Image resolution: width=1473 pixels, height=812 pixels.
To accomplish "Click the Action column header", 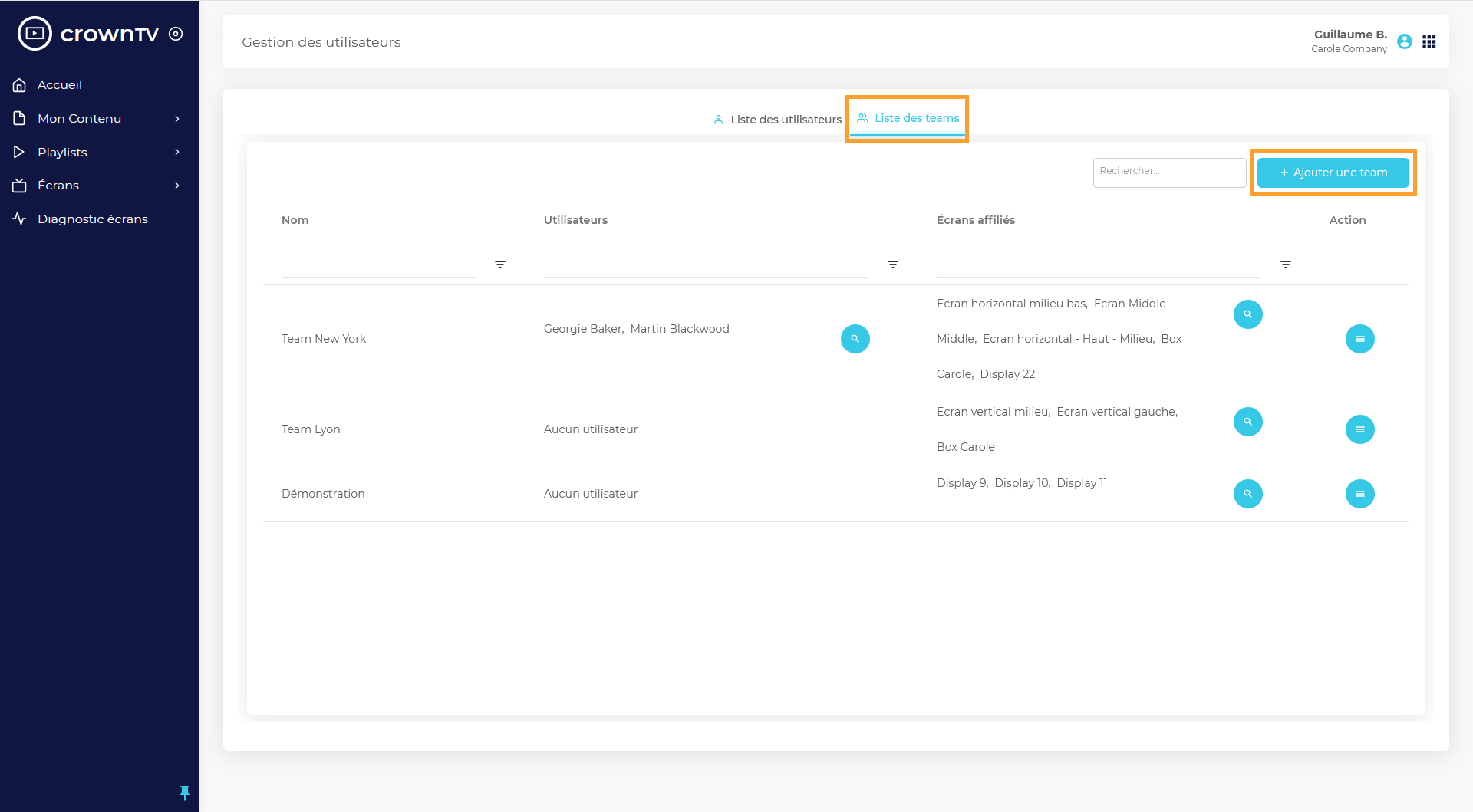I will pyautogui.click(x=1347, y=220).
